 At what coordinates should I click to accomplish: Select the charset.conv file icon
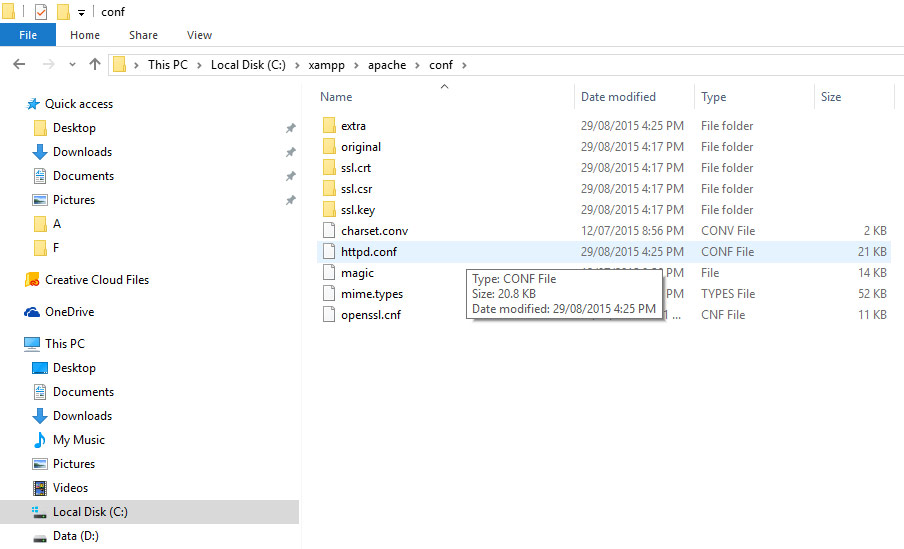329,231
